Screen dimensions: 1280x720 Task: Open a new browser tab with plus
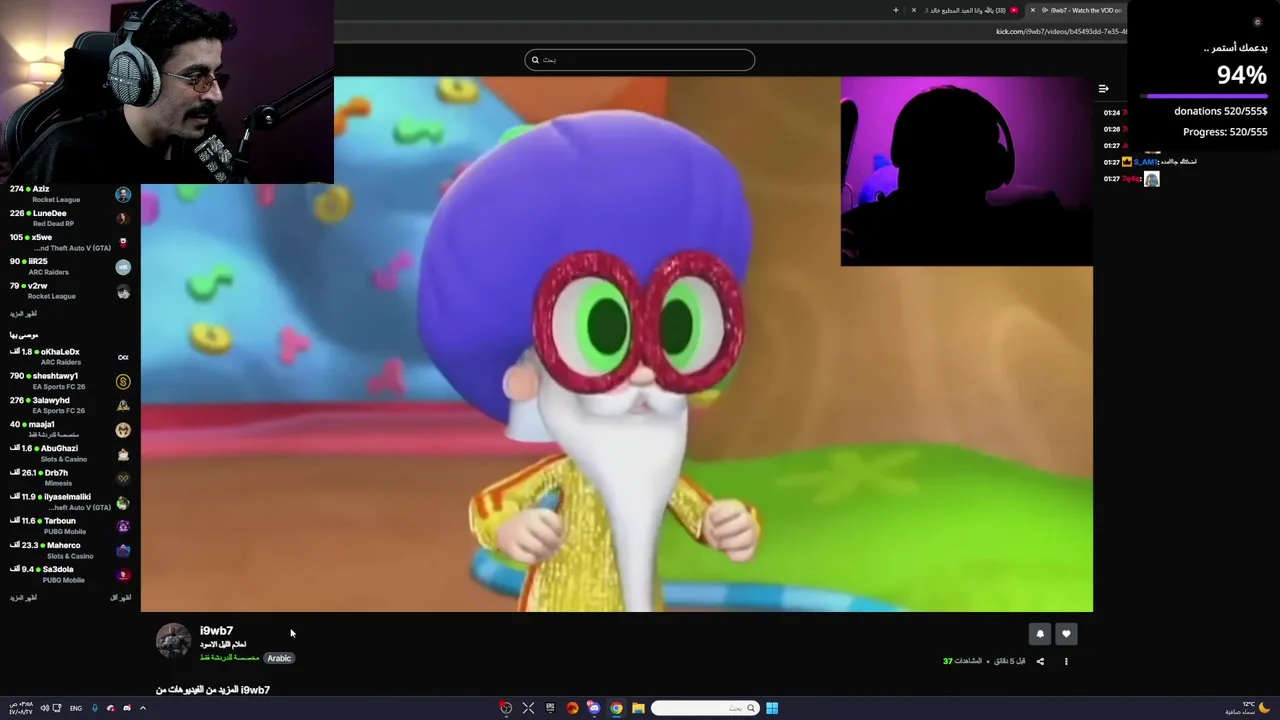(x=895, y=10)
